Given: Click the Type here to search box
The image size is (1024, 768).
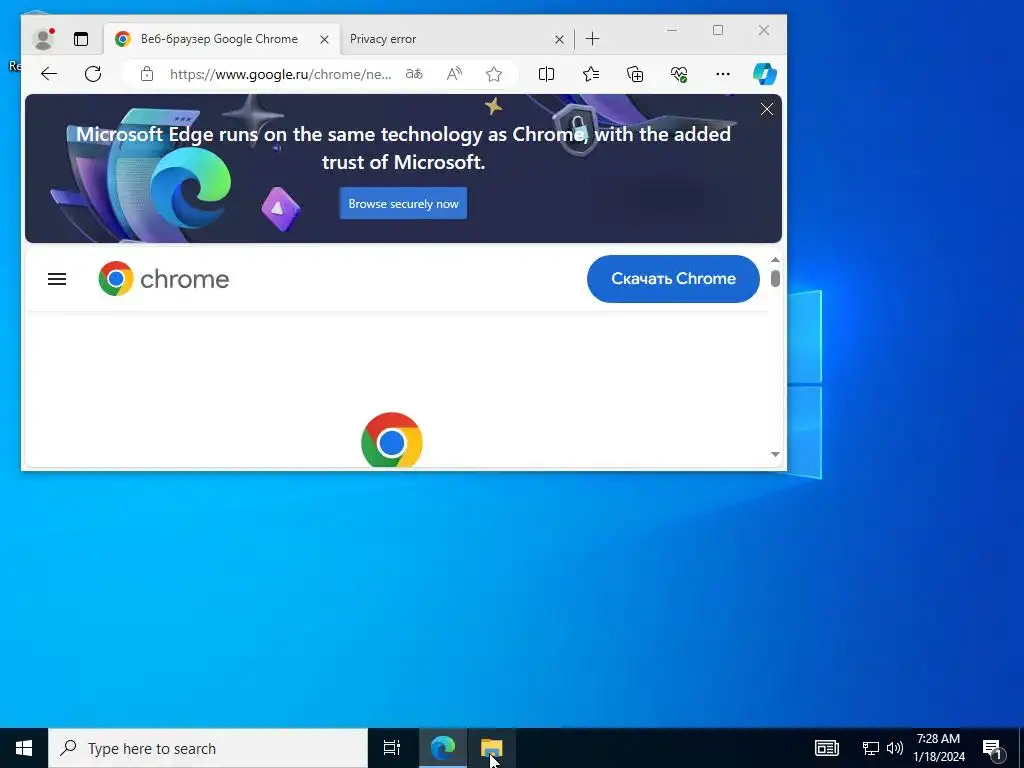Looking at the screenshot, I should click(x=208, y=748).
